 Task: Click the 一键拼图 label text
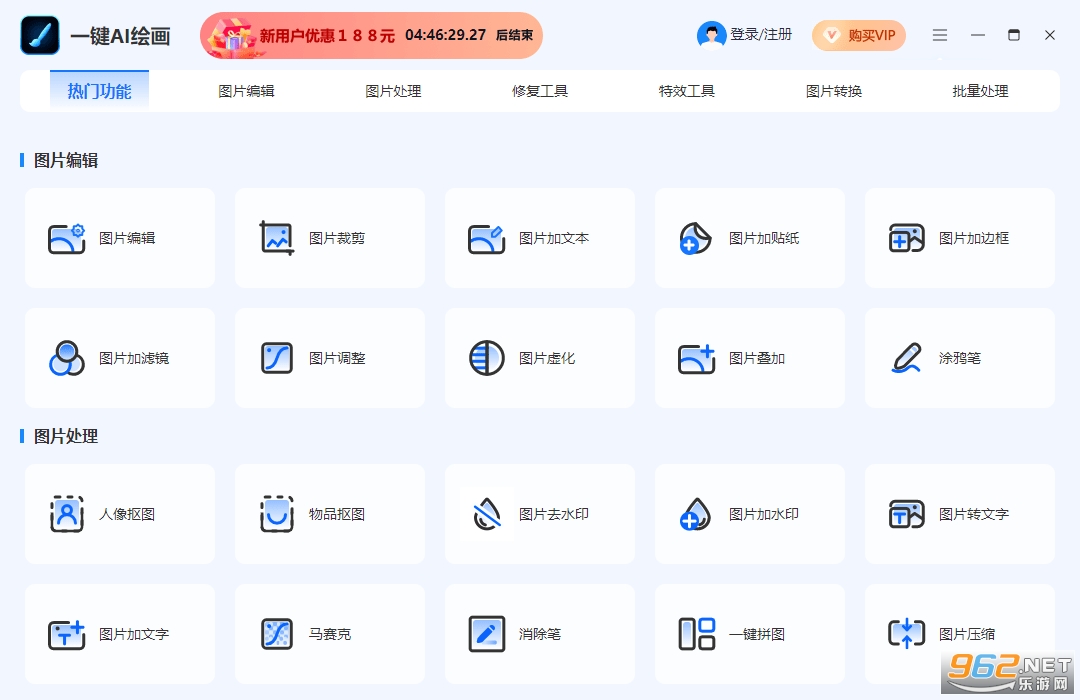757,634
